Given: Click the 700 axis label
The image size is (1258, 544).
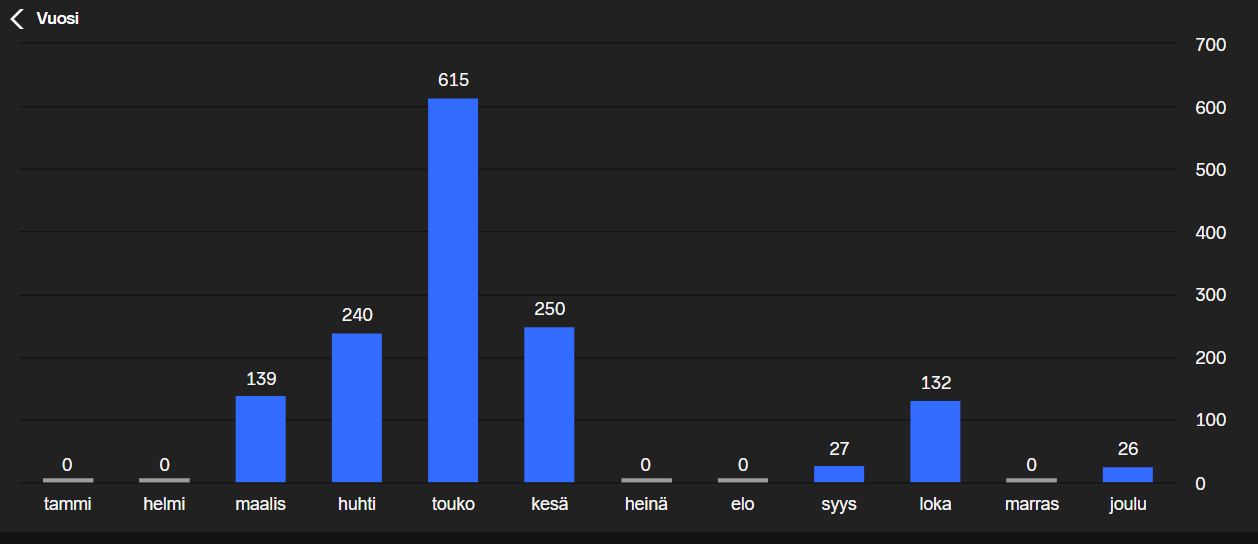Looking at the screenshot, I should point(1210,45).
